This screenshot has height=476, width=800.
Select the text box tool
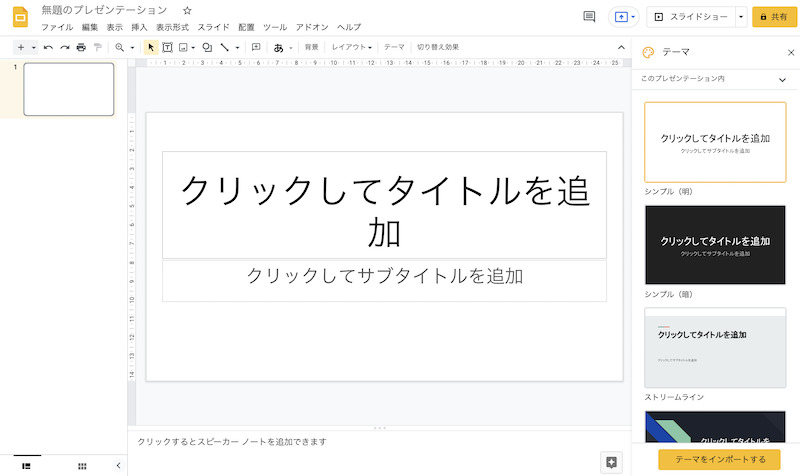click(167, 47)
